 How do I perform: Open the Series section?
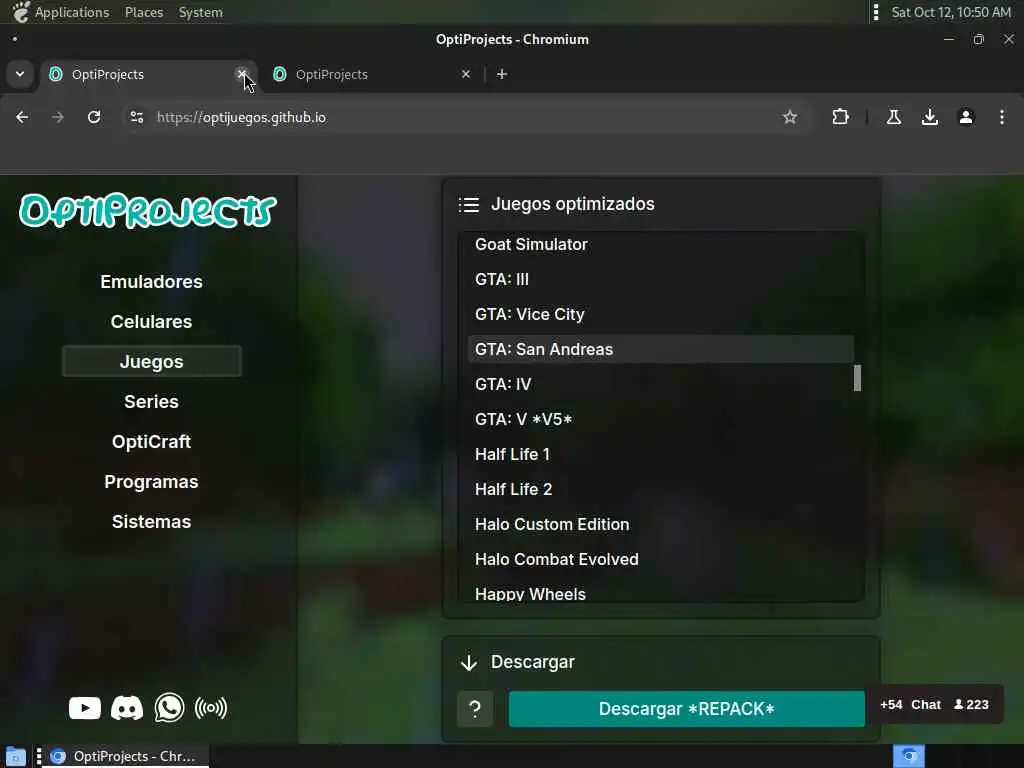pyautogui.click(x=152, y=402)
